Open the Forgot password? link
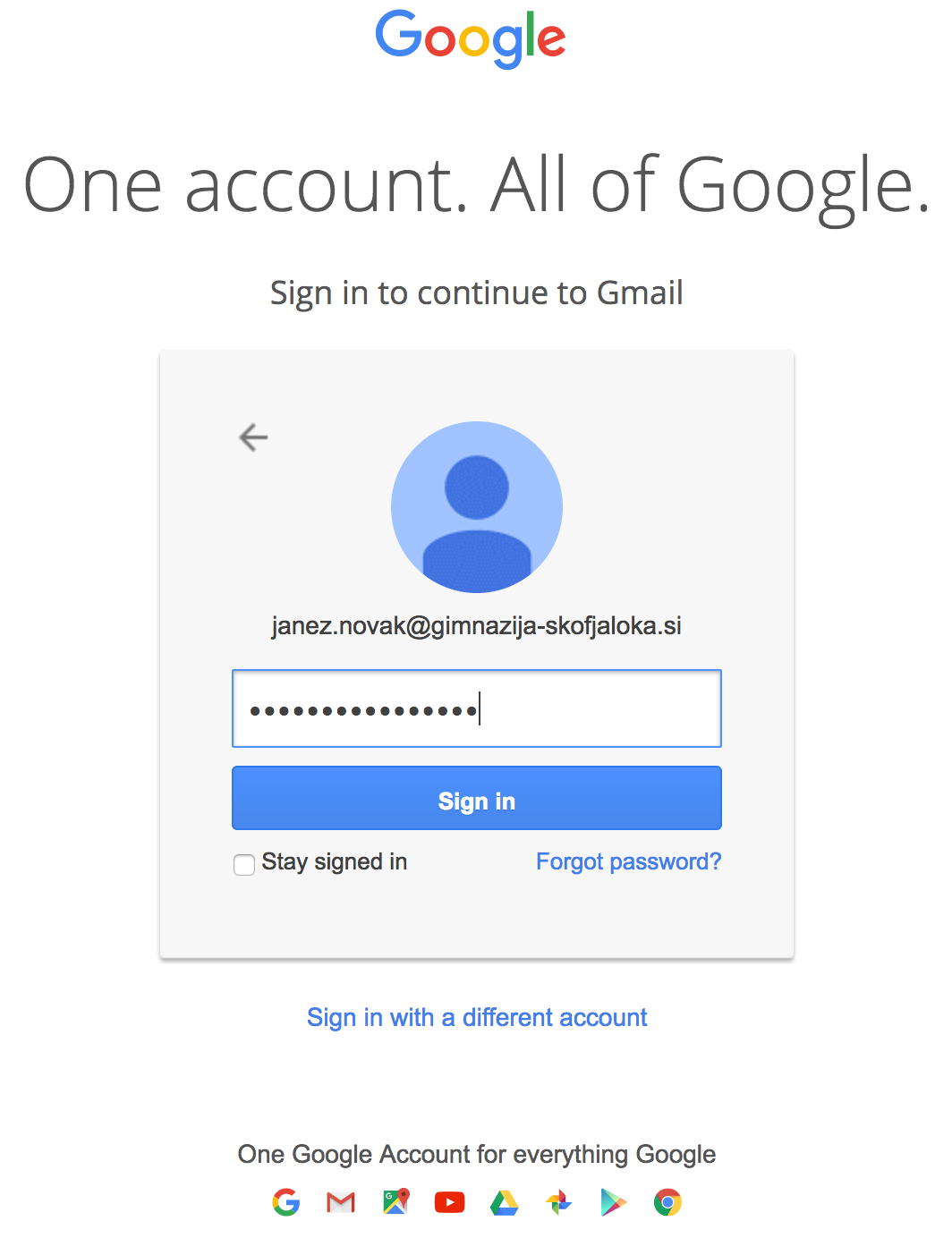Image resolution: width=952 pixels, height=1238 pixels. click(628, 862)
